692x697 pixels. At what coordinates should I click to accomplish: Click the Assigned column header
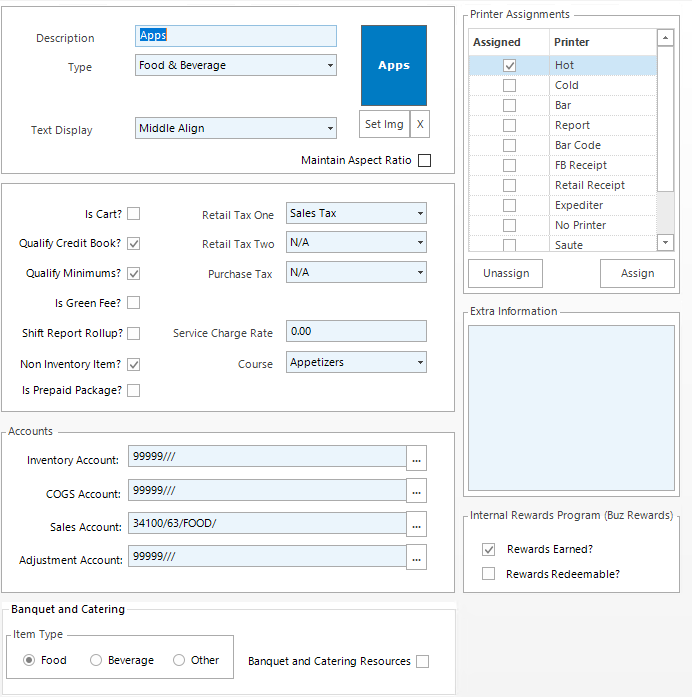tap(497, 42)
